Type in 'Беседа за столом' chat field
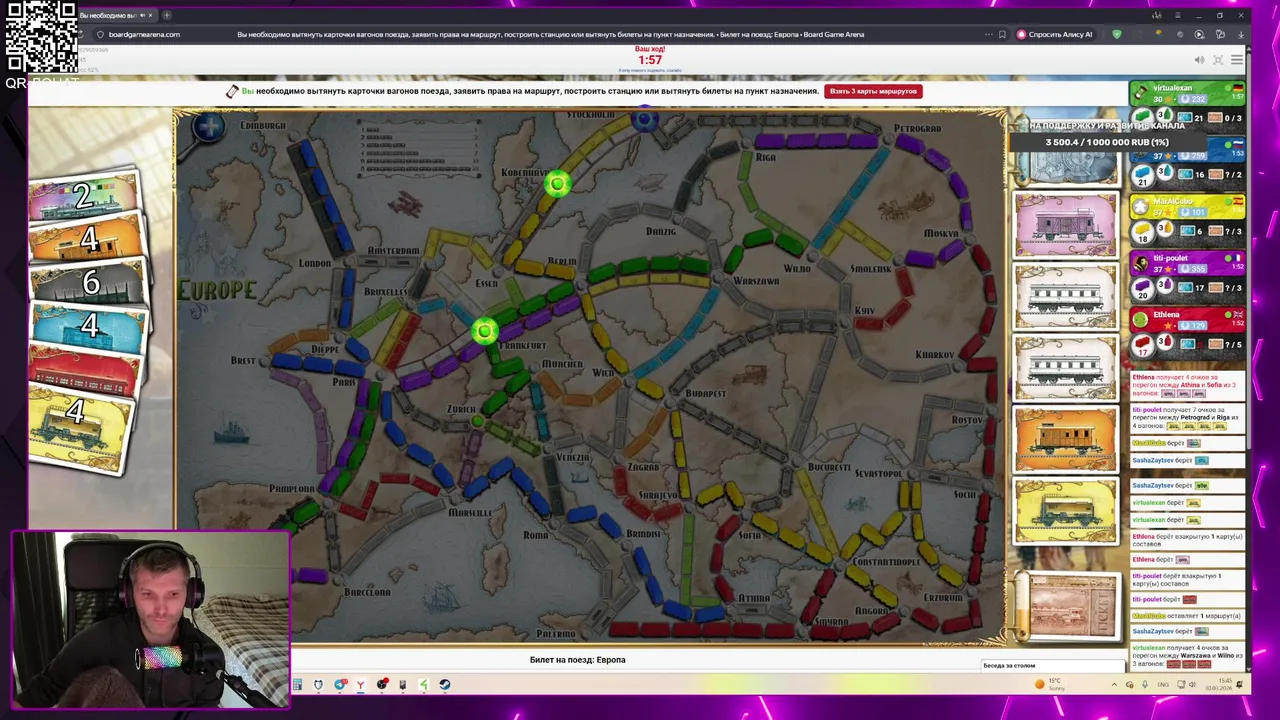 [x=1052, y=666]
